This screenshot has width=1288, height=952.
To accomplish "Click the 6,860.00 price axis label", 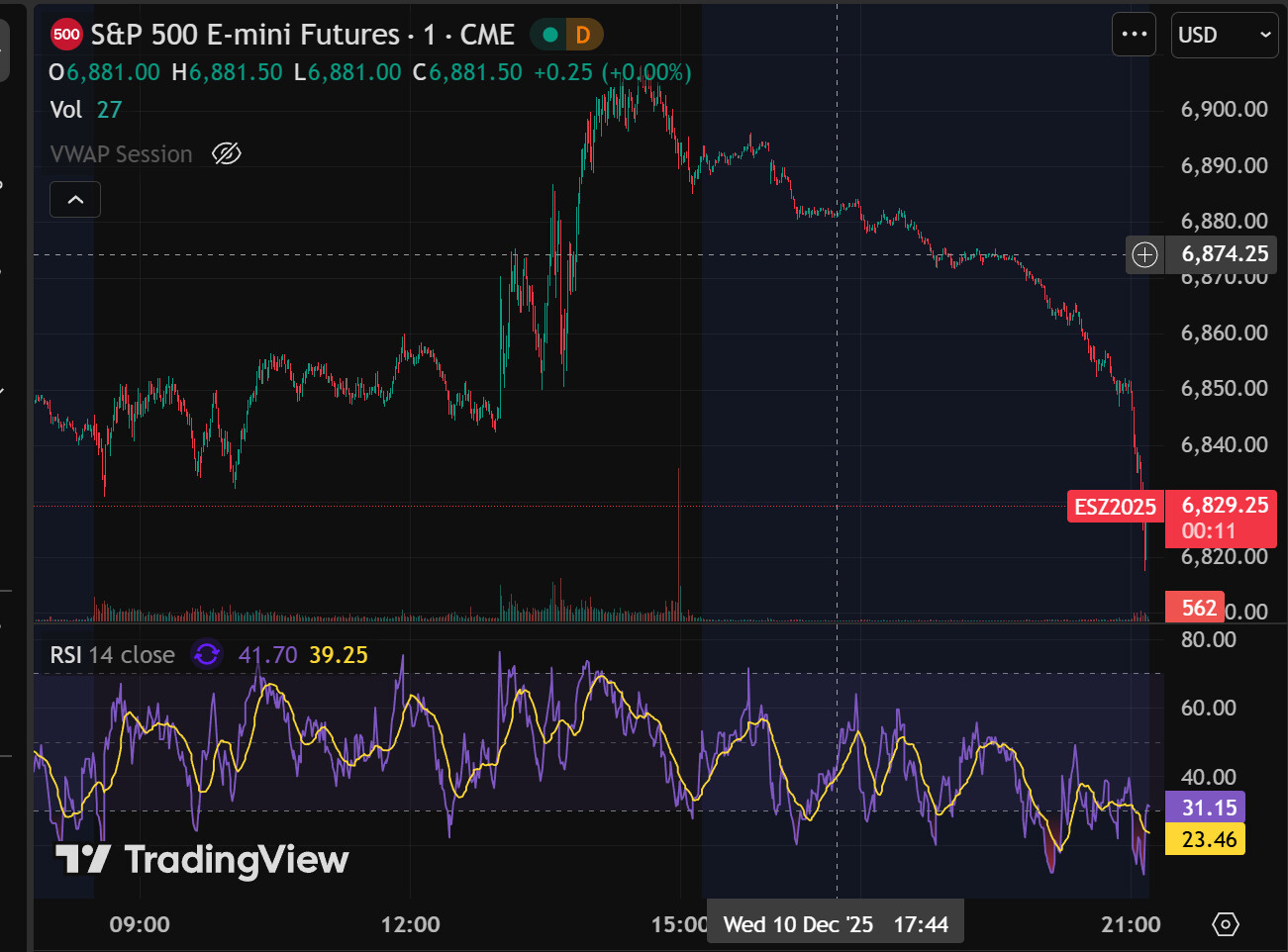I will point(1225,333).
